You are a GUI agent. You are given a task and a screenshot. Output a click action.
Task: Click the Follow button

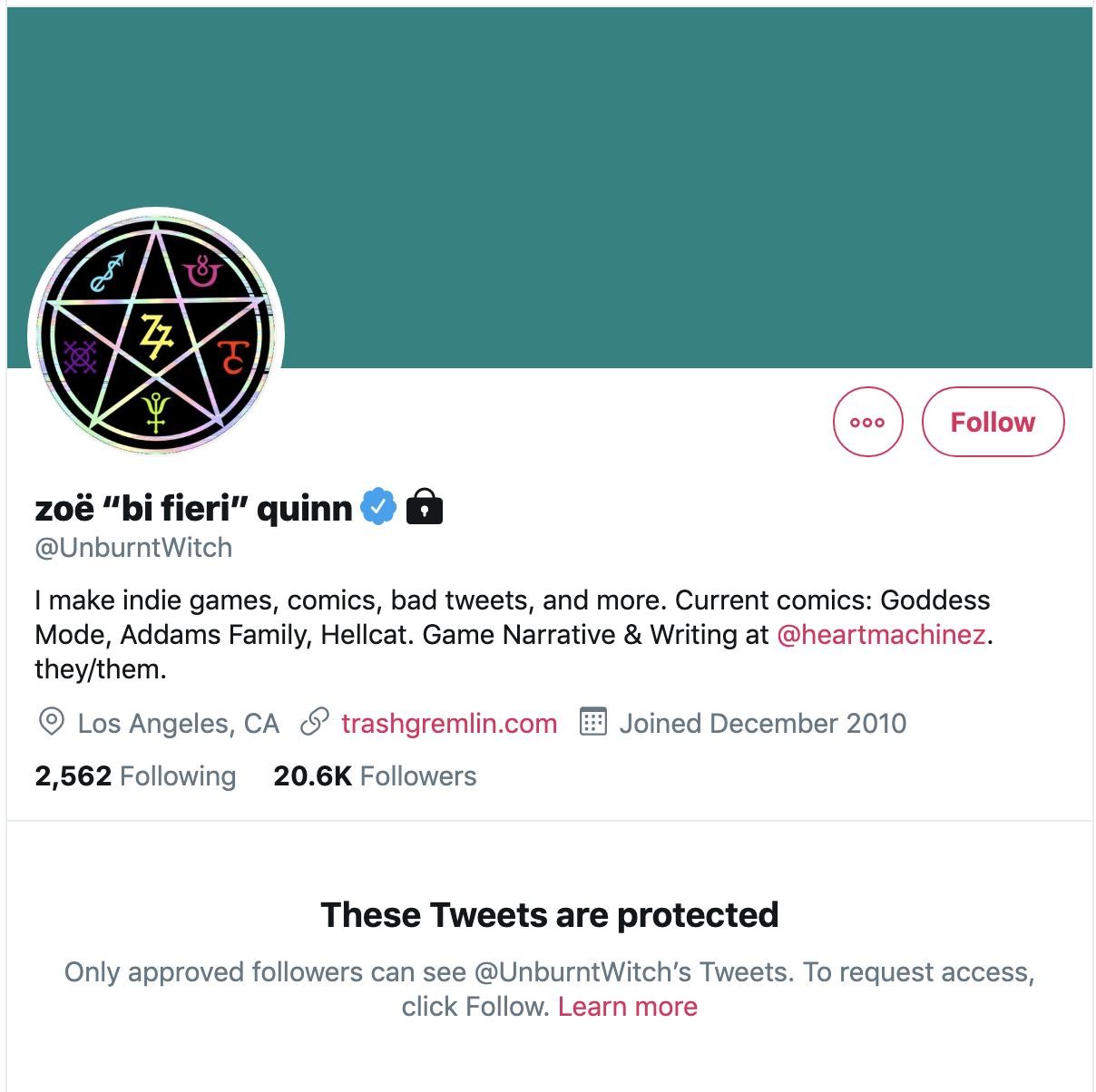pos(993,422)
